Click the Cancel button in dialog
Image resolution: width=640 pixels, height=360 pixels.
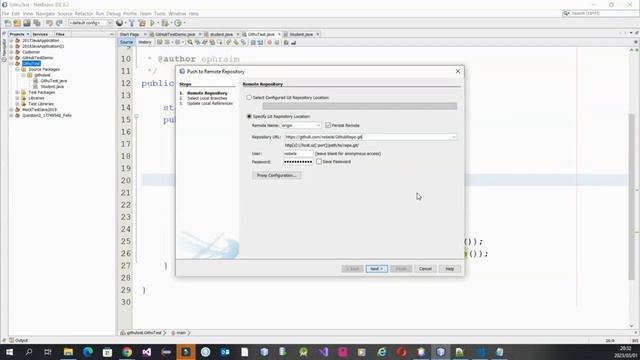pyautogui.click(x=425, y=269)
